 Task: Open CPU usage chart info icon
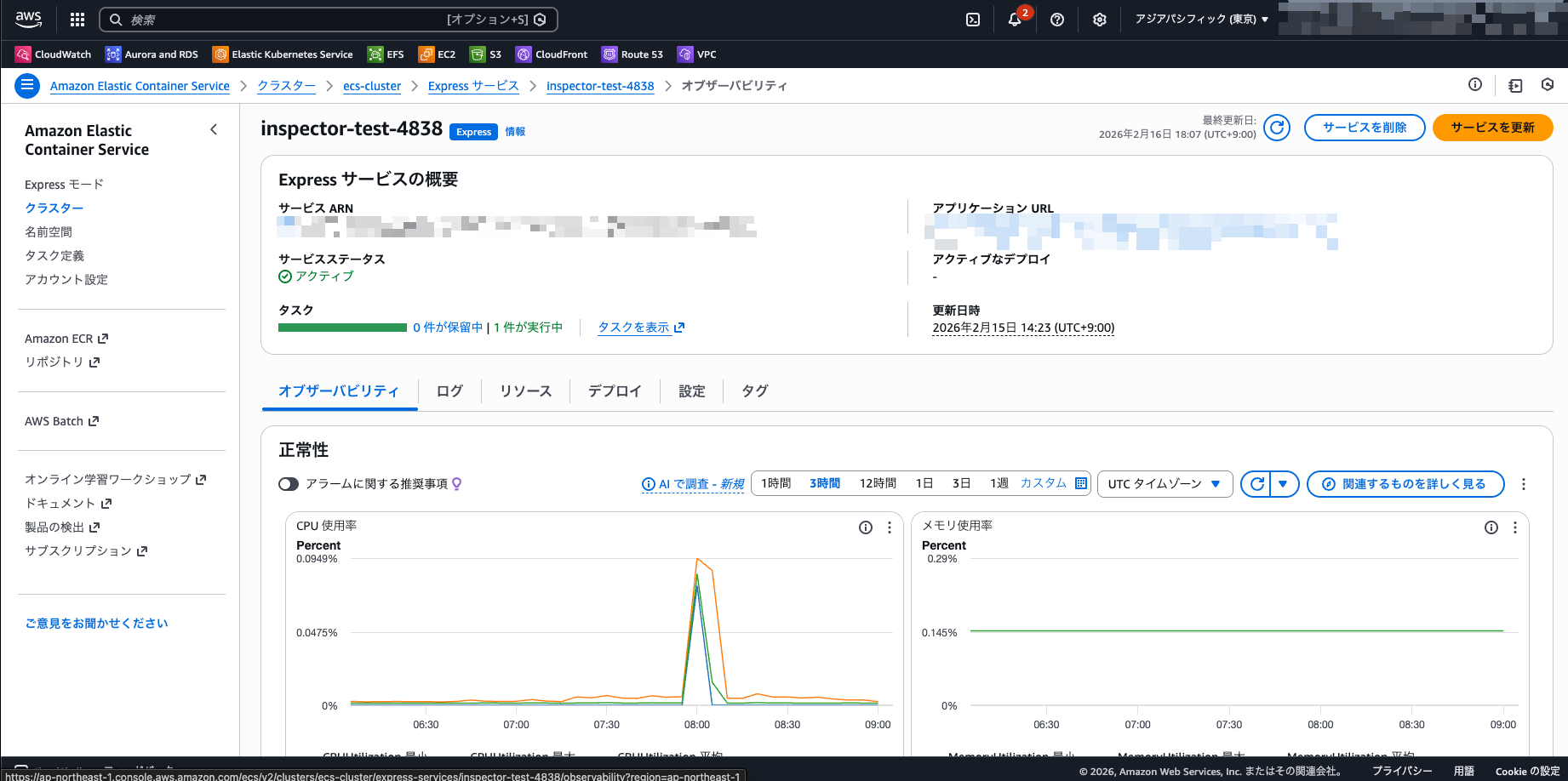(x=866, y=527)
